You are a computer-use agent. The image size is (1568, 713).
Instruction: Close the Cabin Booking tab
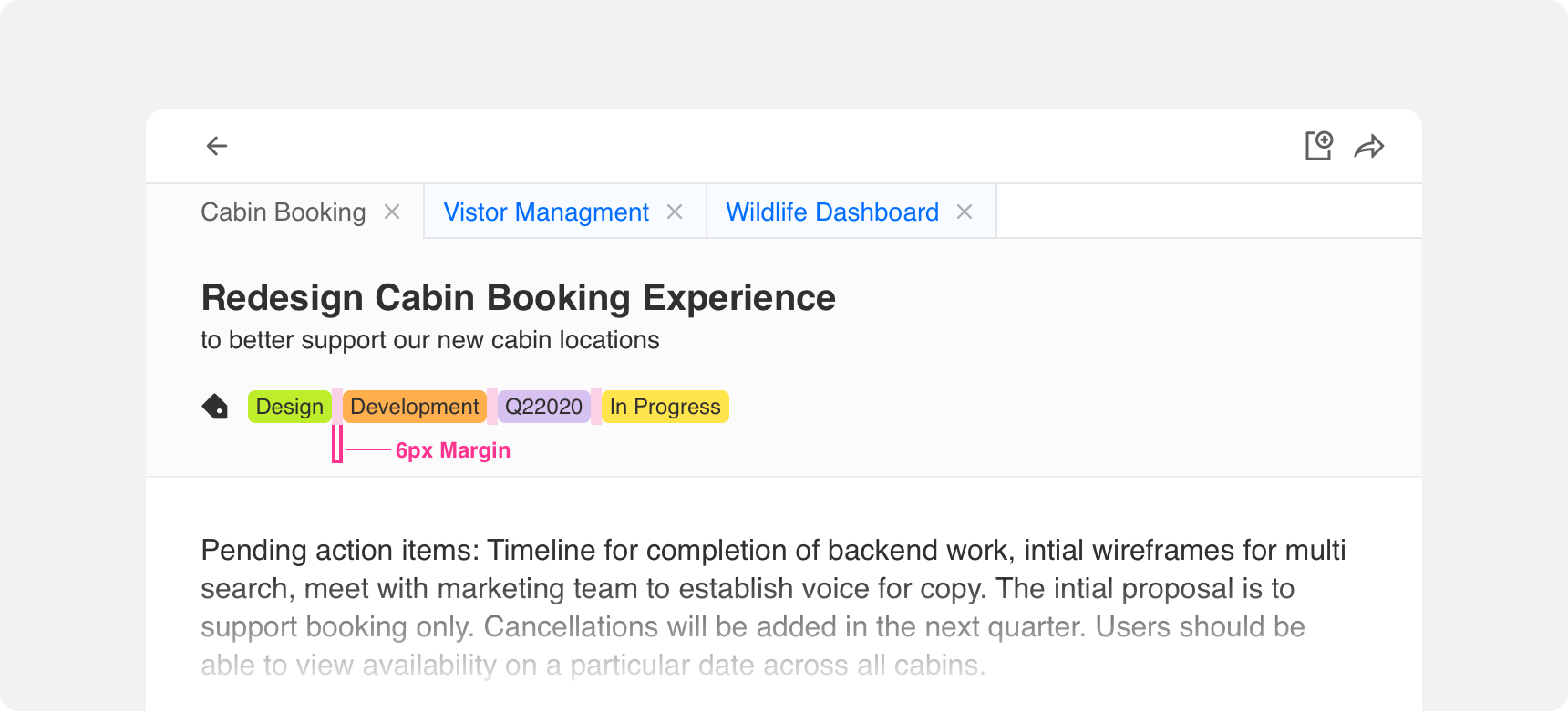[x=392, y=212]
